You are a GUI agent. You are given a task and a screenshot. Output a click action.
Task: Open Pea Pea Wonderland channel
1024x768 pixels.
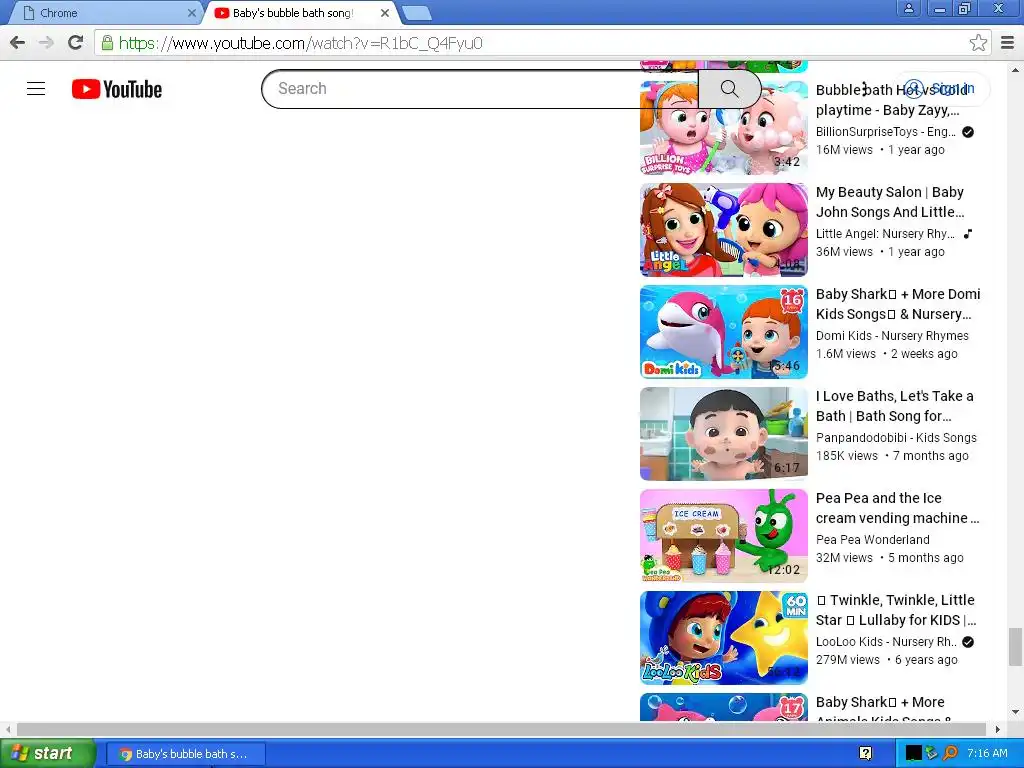pos(872,539)
